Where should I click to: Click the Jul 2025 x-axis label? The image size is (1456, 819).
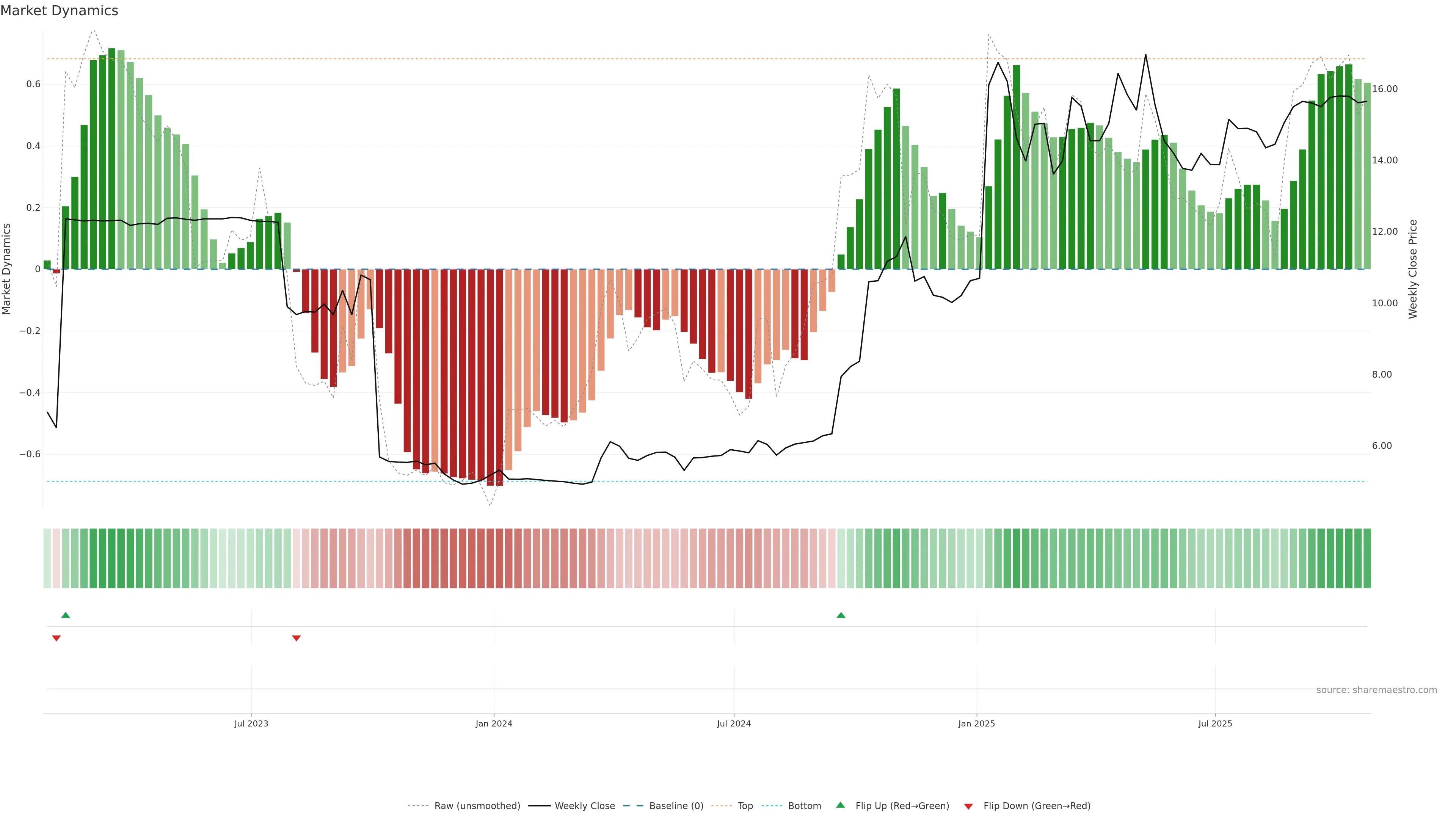coord(1214,723)
